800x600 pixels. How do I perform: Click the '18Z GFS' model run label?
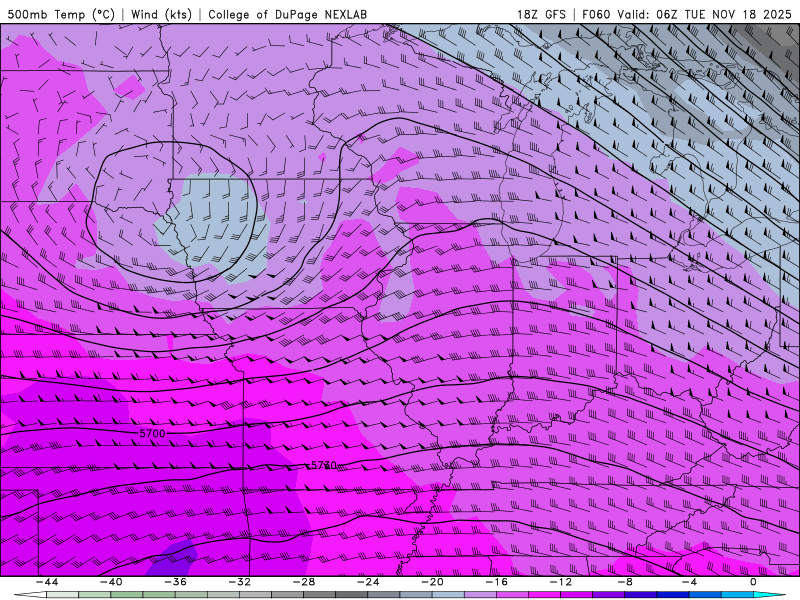[x=541, y=14]
